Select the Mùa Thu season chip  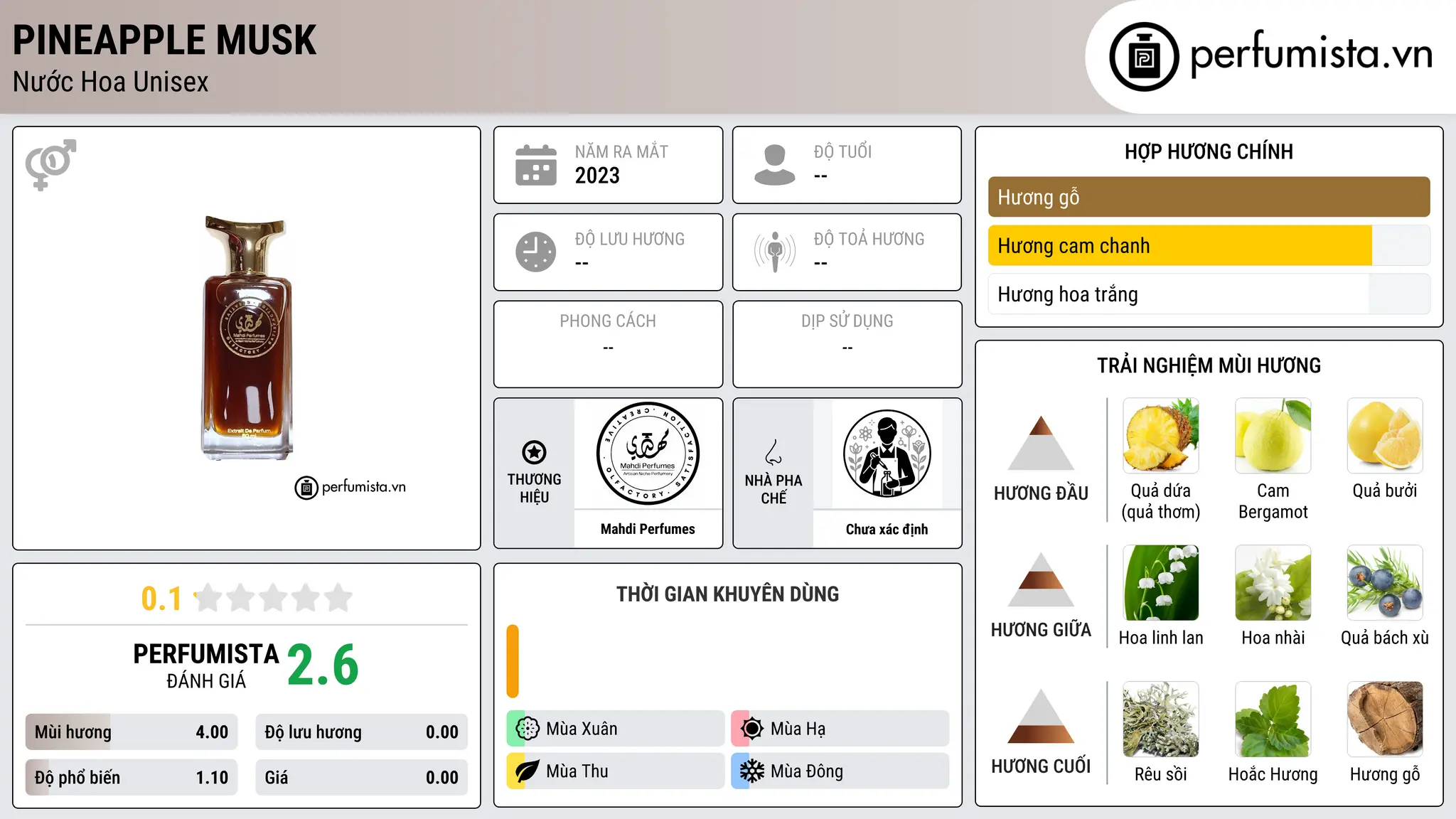click(616, 771)
